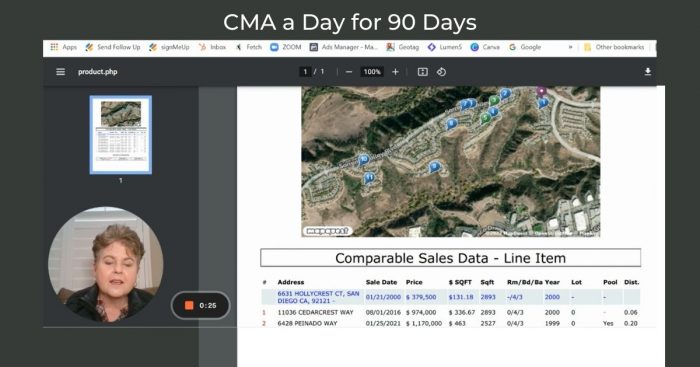Open the Google bookmark
Image resolution: width=700 pixels, height=367 pixels.
525,47
